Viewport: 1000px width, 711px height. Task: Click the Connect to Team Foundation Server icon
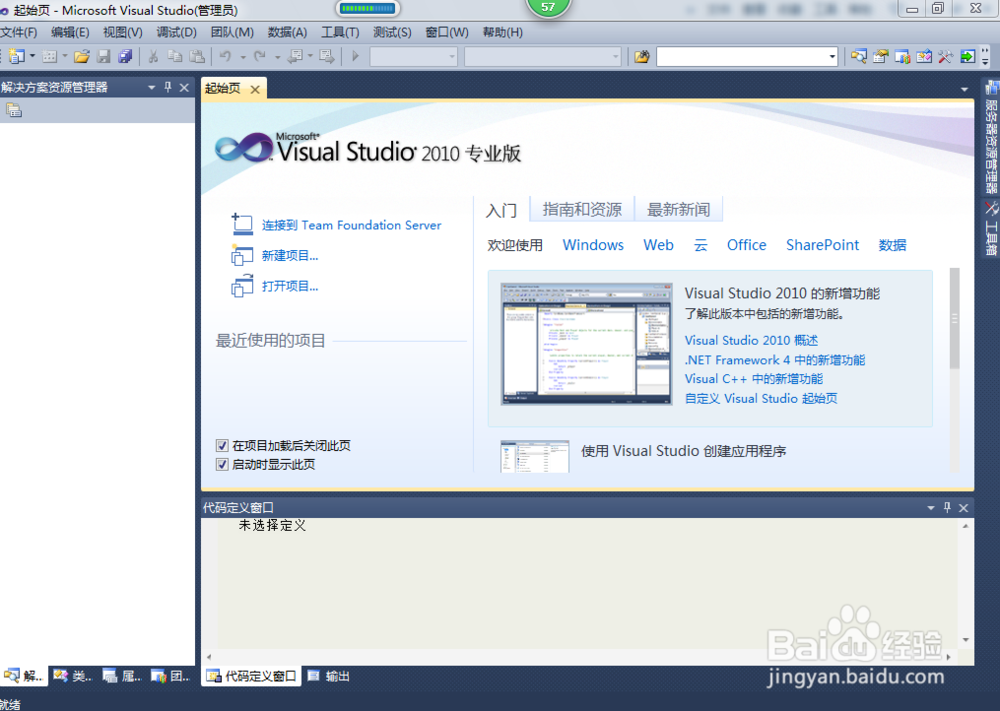point(242,224)
